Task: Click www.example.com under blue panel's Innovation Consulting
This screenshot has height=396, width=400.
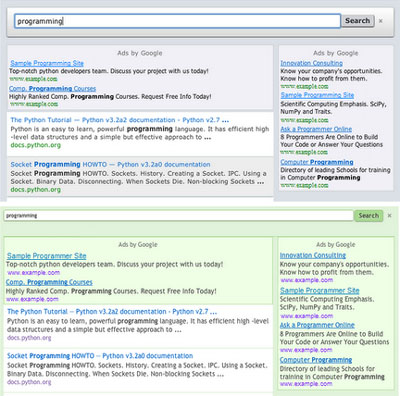Action: pos(304,86)
